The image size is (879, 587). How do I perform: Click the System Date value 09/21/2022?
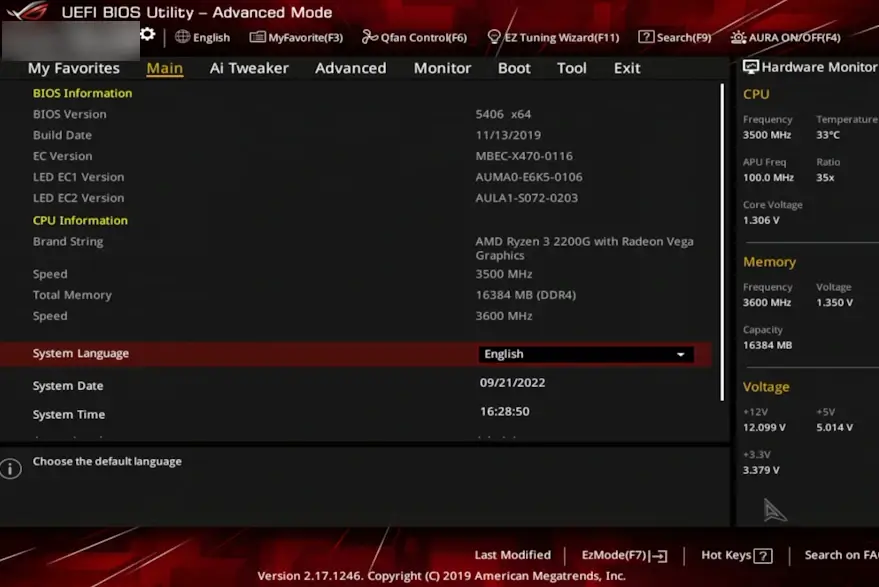click(x=512, y=383)
